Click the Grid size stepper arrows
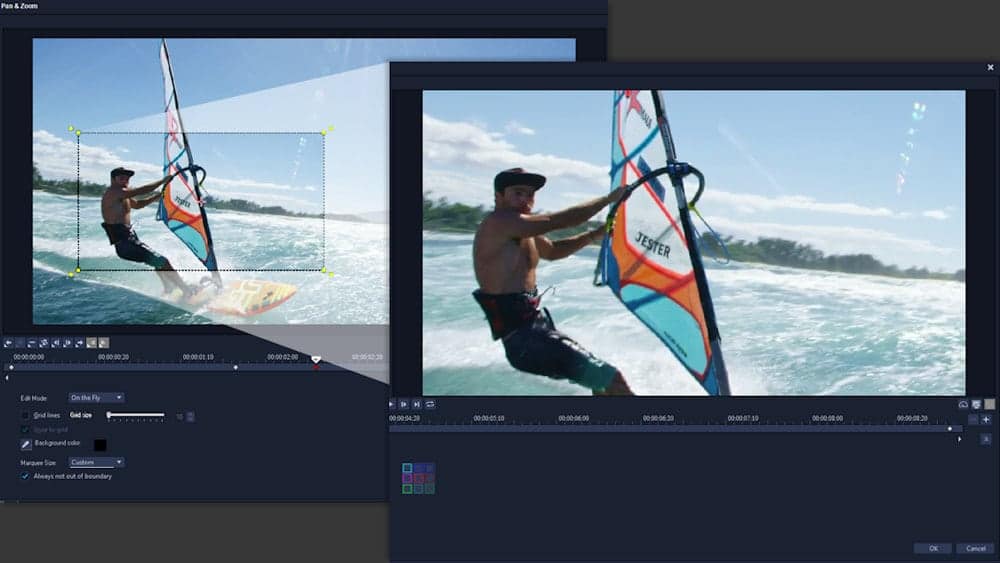This screenshot has height=563, width=1000. pos(191,415)
